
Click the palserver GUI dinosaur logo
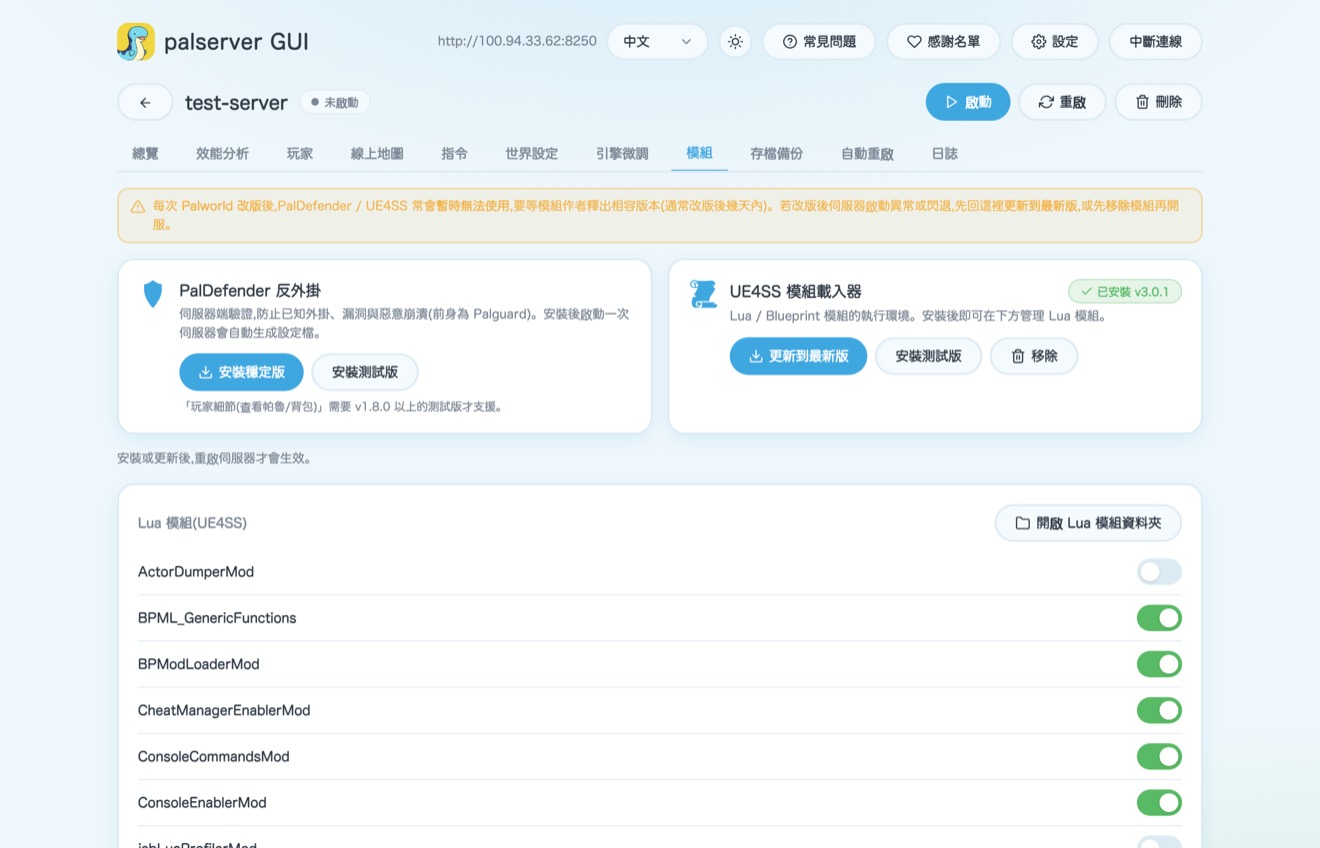136,42
